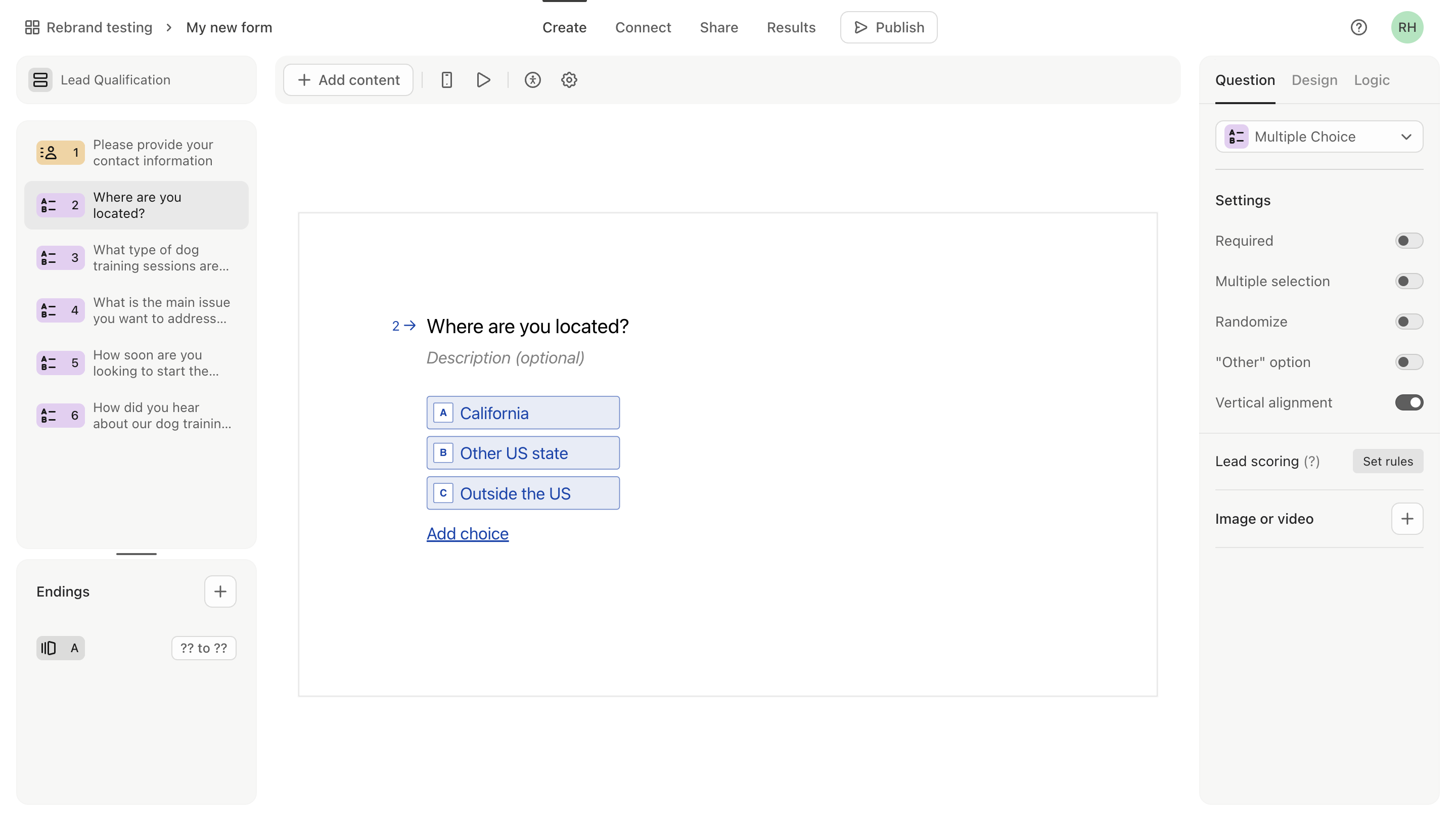Click the mobile preview icon
Viewport: 1456px width, 821px height.
click(446, 80)
